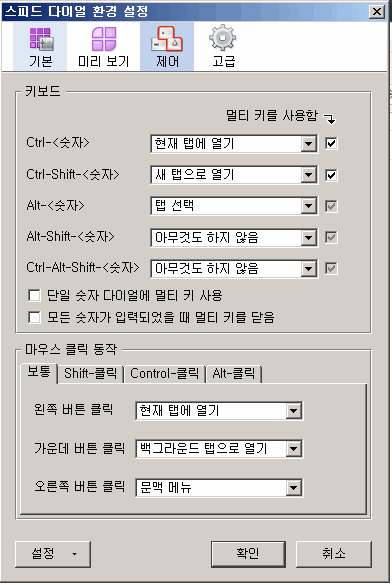Enable 단일 숫자 다이얼에 멀티 키 사용
The image size is (392, 585).
pos(34,295)
